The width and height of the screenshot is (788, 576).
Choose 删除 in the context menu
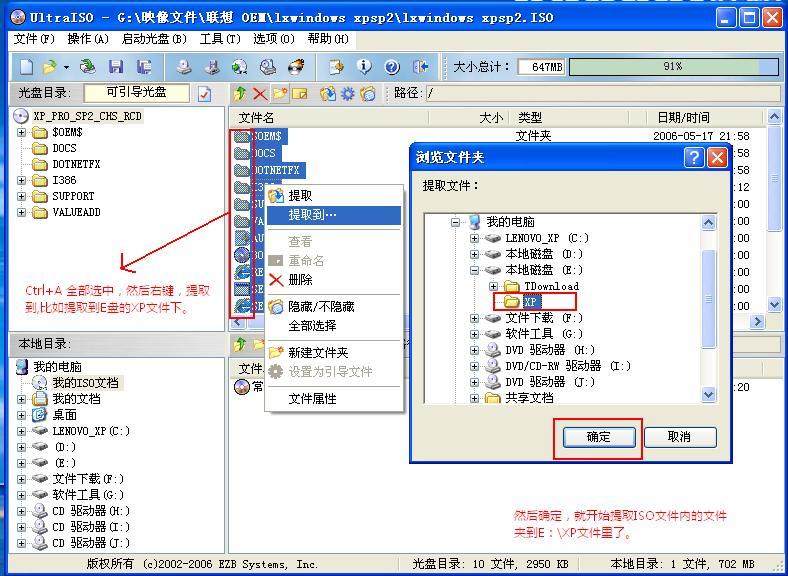(334, 279)
